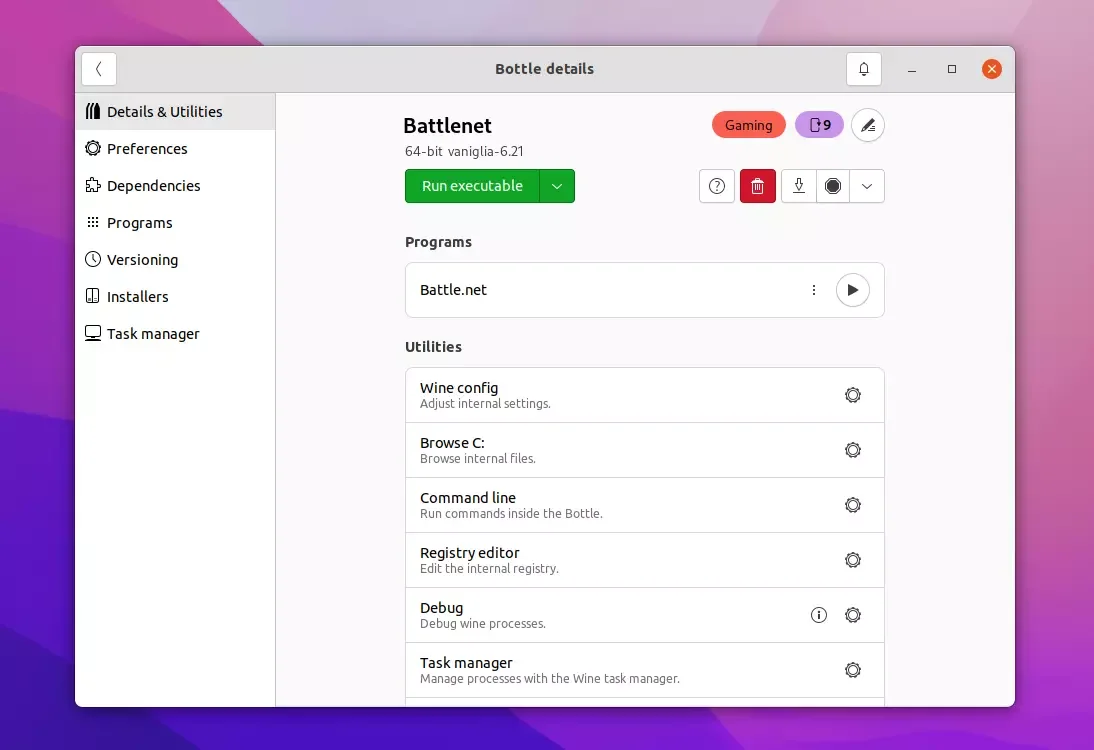
Task: Open Dependencies in the sidebar
Action: point(175,186)
